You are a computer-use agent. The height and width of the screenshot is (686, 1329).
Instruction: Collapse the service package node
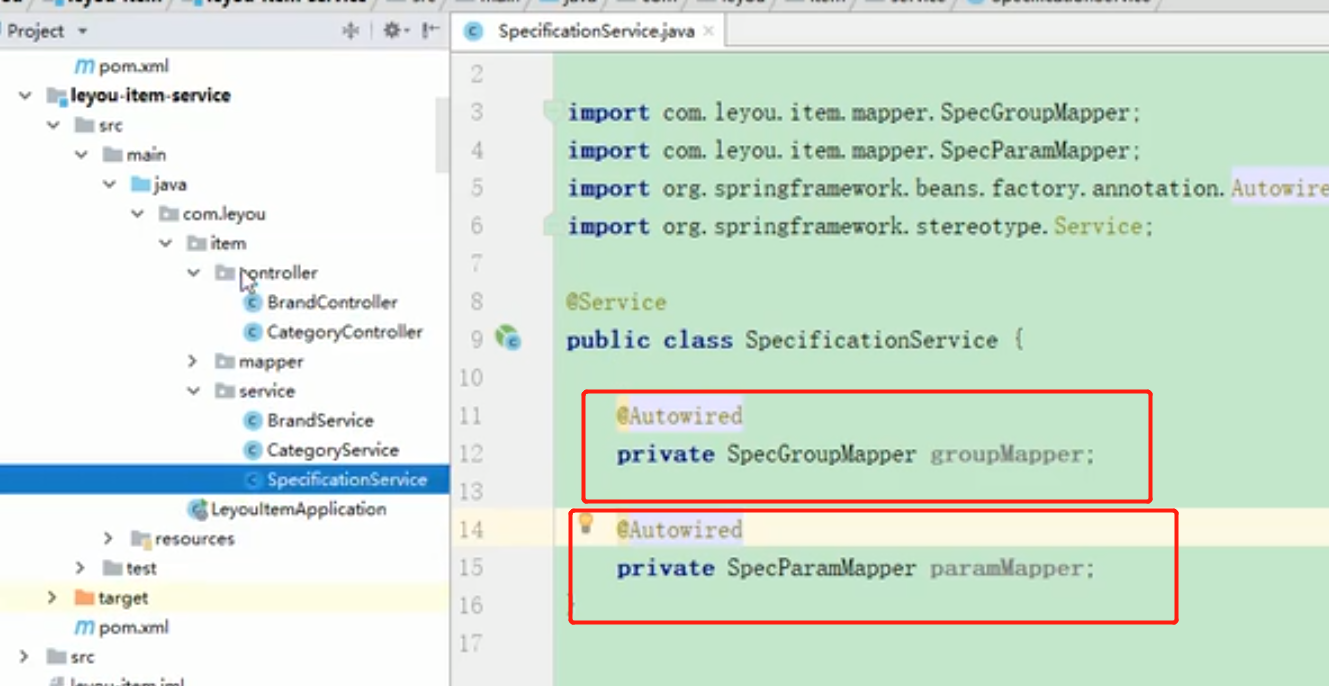pyautogui.click(x=193, y=391)
